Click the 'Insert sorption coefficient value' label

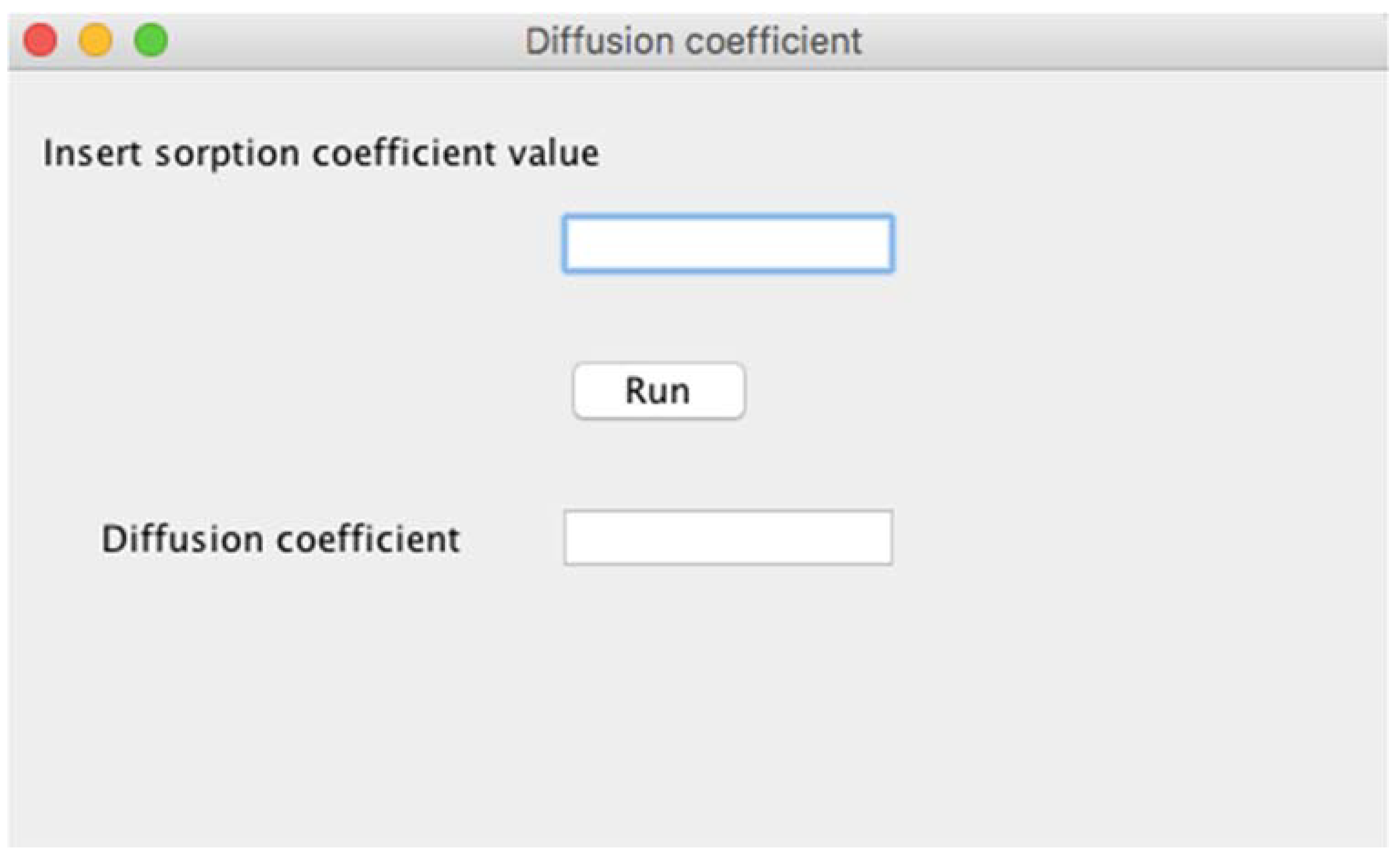[x=321, y=153]
